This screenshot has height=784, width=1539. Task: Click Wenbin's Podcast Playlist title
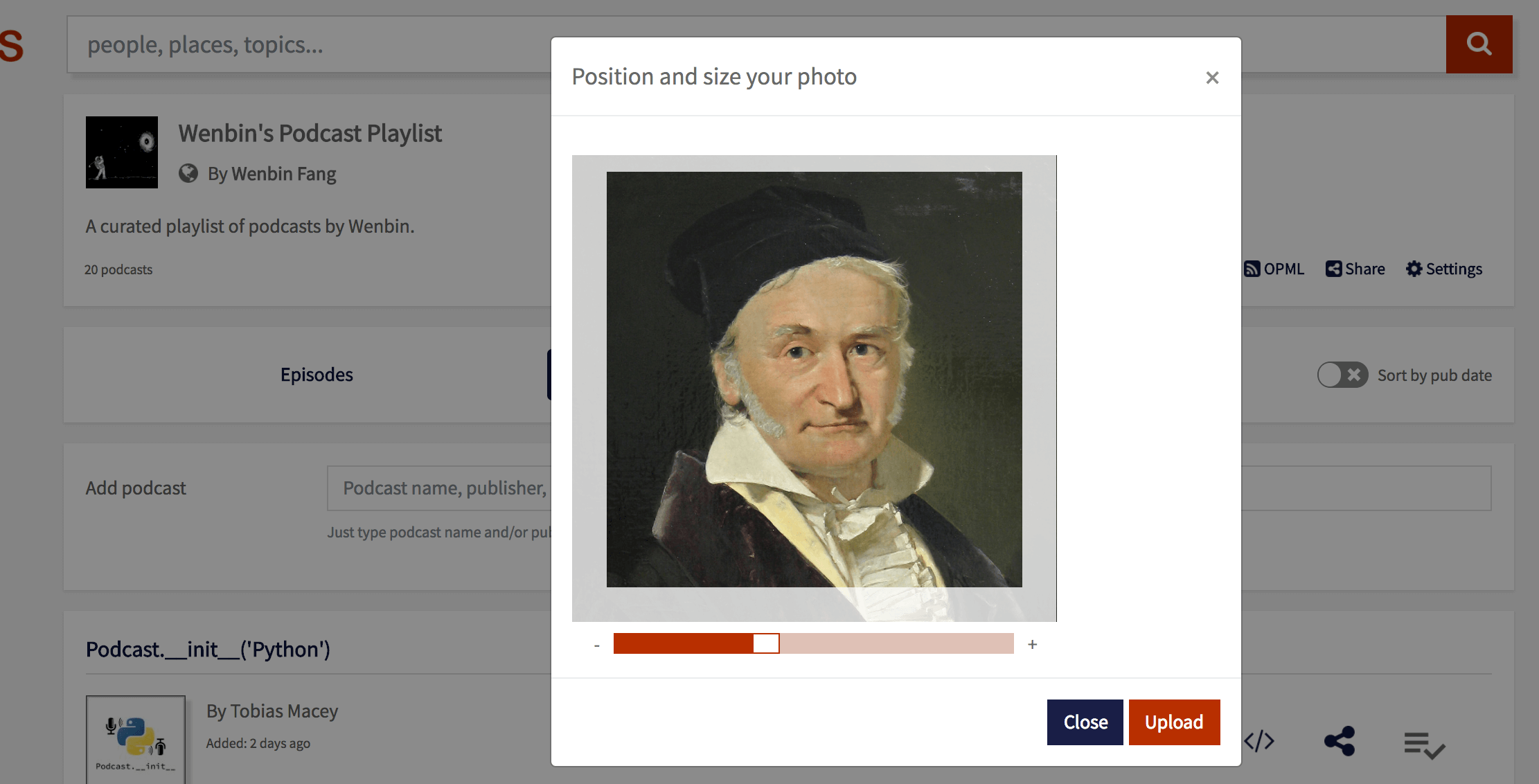(x=310, y=133)
